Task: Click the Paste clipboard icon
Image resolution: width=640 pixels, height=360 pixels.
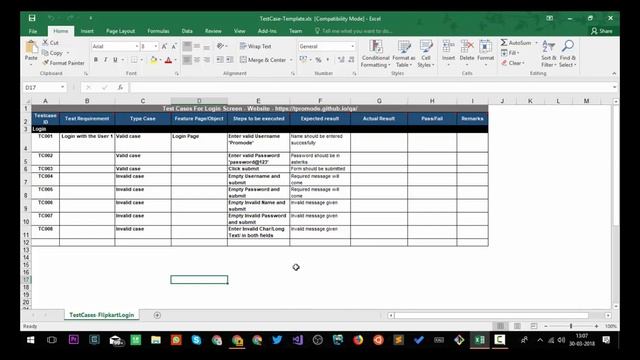Action: coord(31,47)
